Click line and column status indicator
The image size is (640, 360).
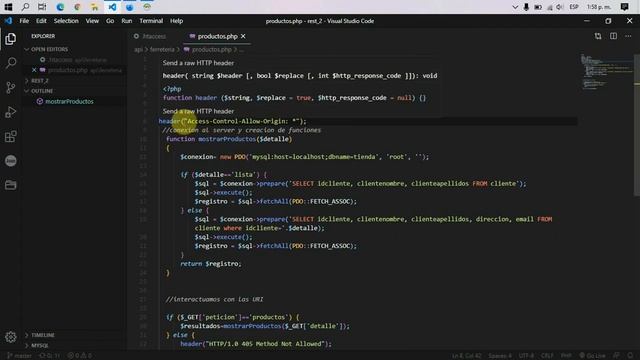tap(466, 356)
